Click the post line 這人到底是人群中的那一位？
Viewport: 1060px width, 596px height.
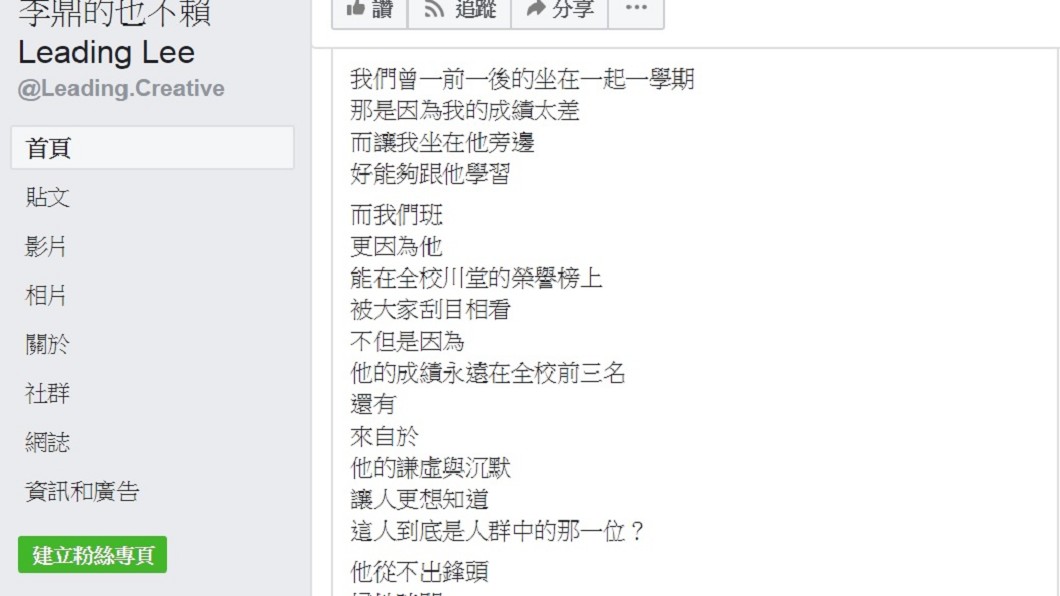coord(498,531)
